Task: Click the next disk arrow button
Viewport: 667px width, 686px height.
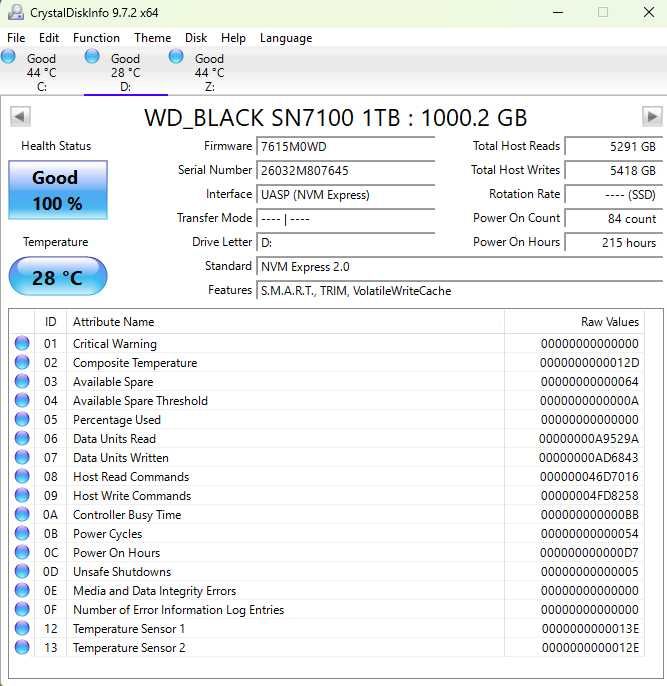Action: pyautogui.click(x=652, y=116)
